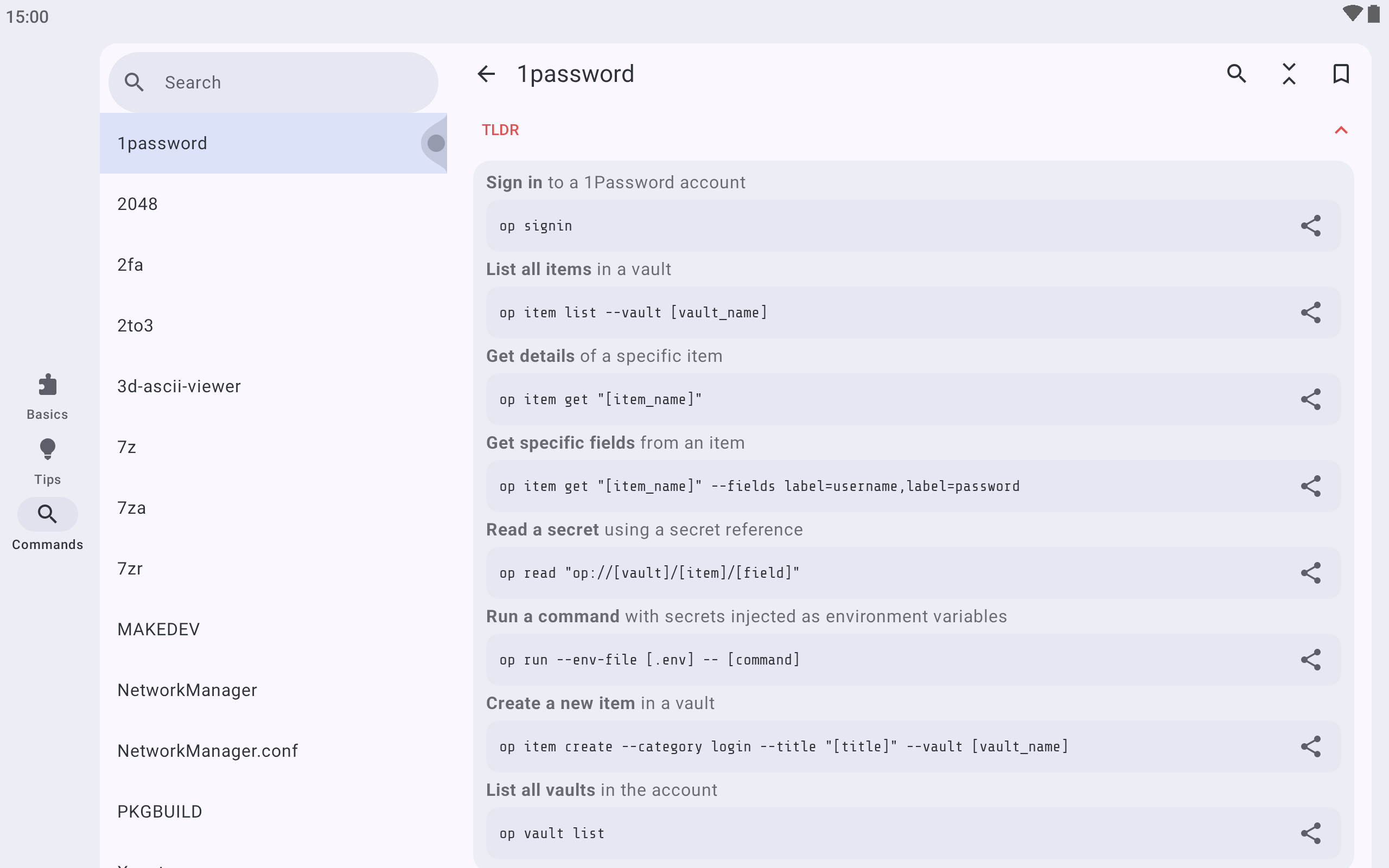Focus the Search input field
This screenshot has width=1389, height=868.
coord(273,82)
